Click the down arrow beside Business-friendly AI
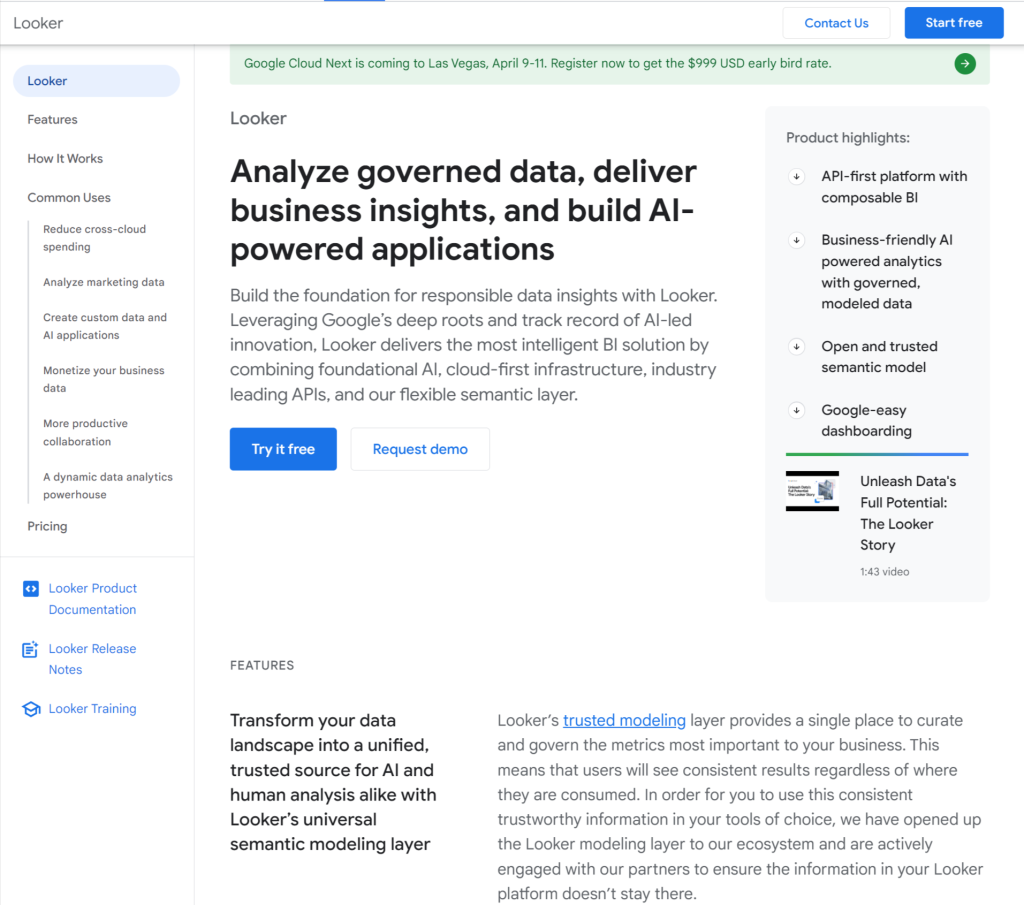 797,241
